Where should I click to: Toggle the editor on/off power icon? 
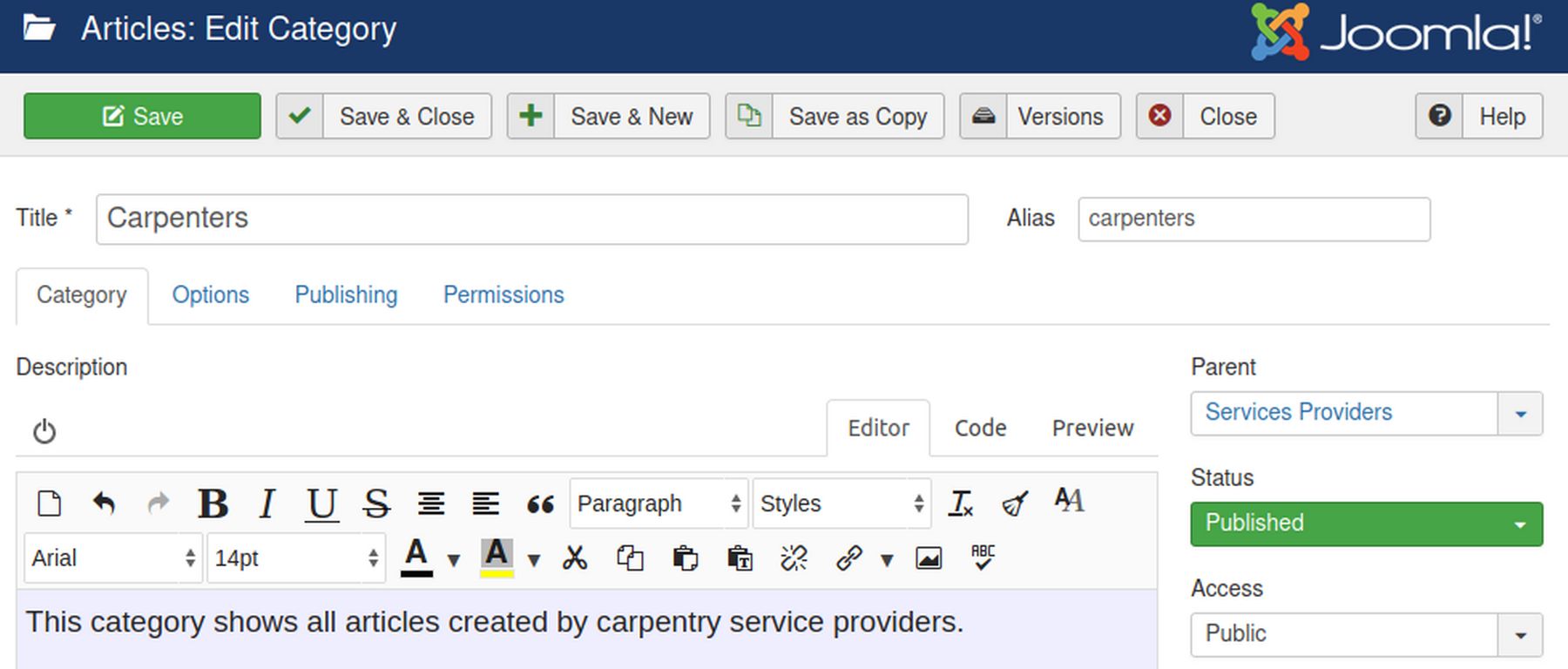44,431
